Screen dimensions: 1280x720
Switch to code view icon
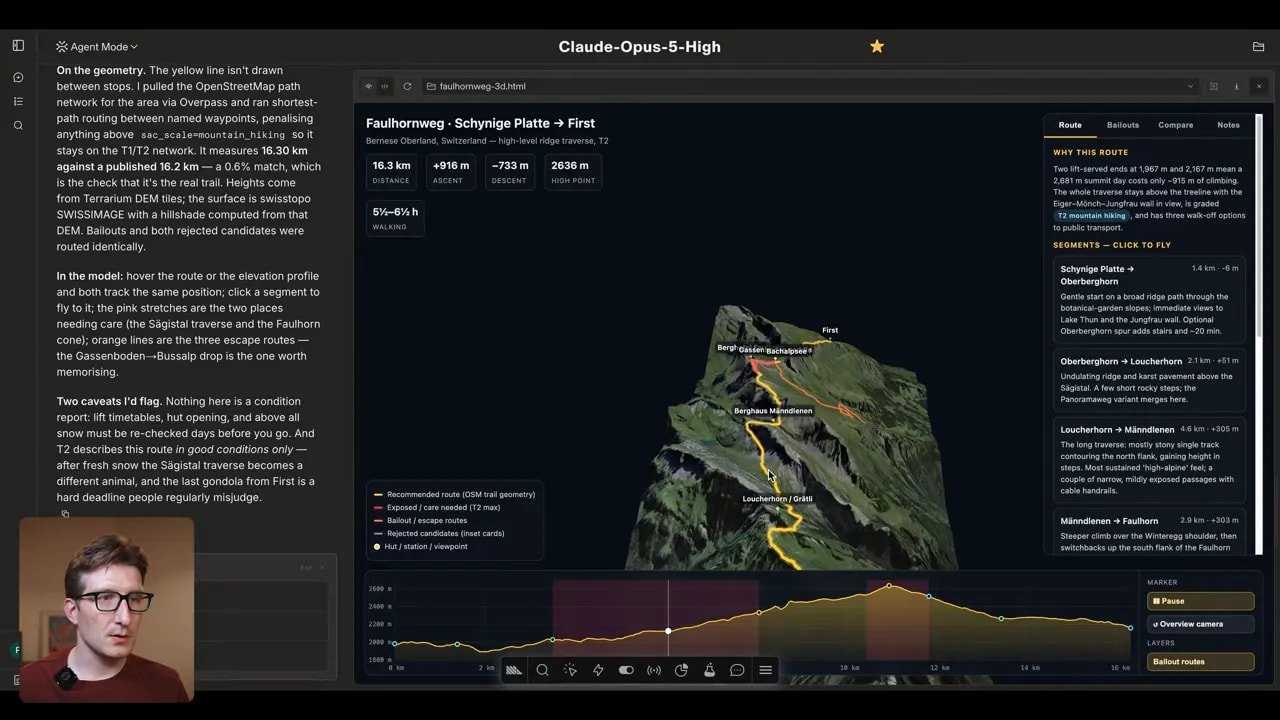click(385, 86)
